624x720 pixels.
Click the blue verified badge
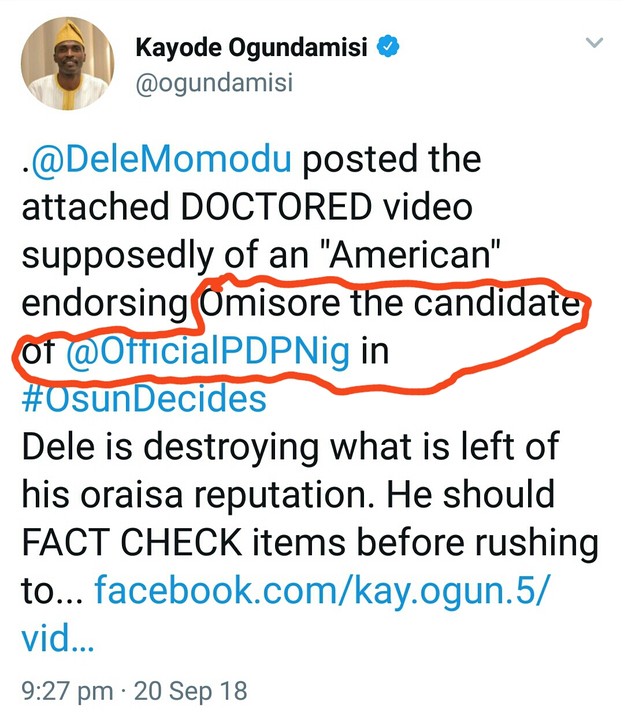389,45
